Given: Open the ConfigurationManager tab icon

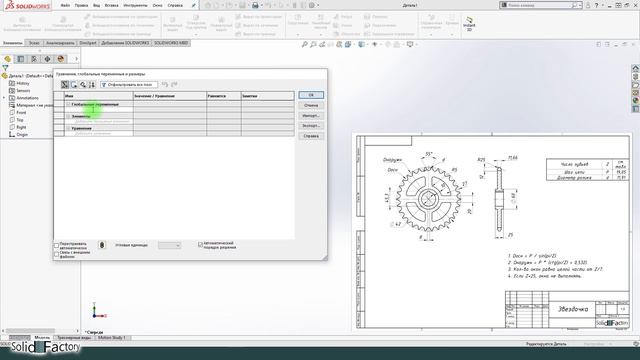Looking at the screenshot, I should [x=34, y=59].
